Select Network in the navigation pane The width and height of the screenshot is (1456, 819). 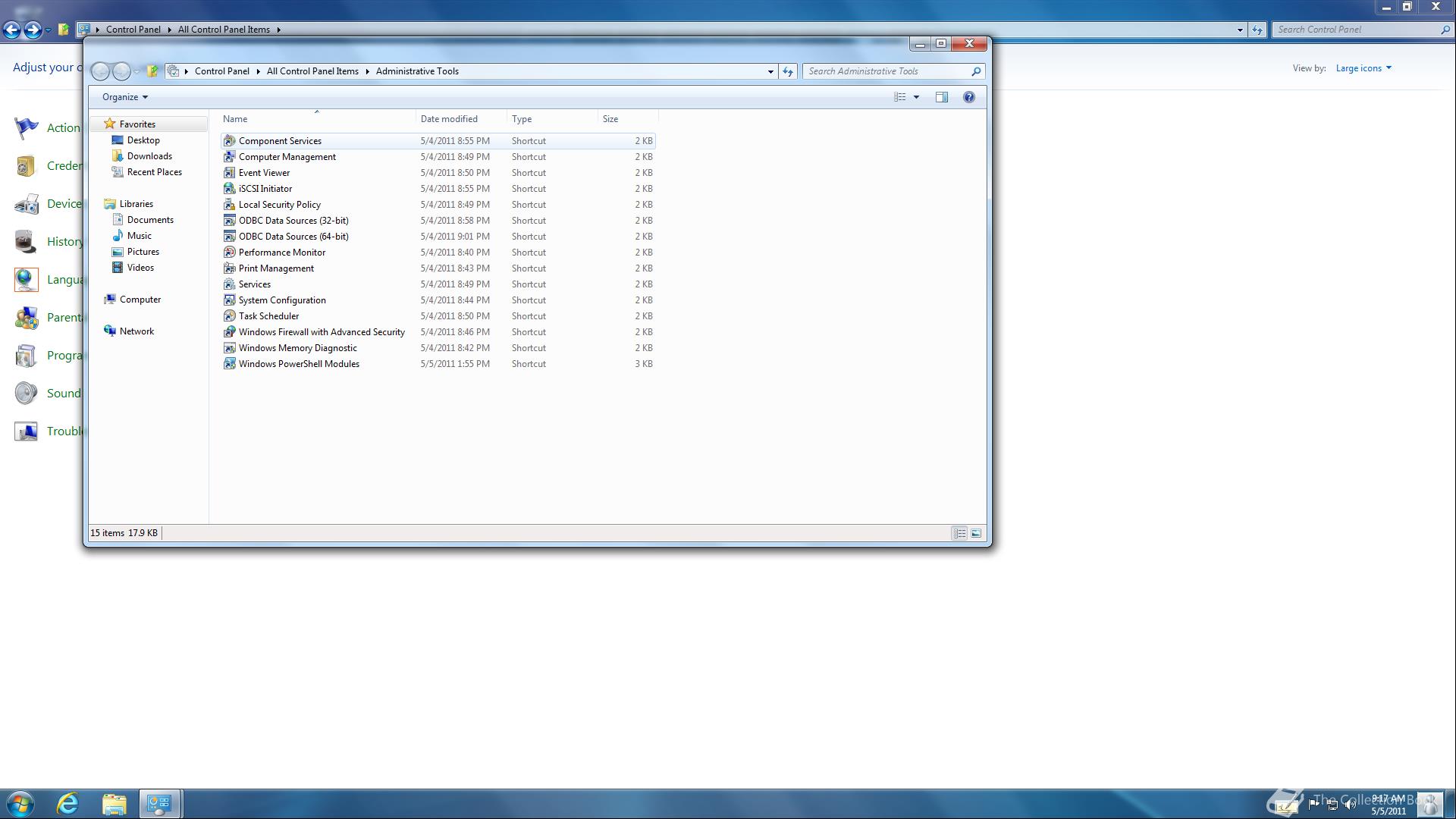point(136,331)
